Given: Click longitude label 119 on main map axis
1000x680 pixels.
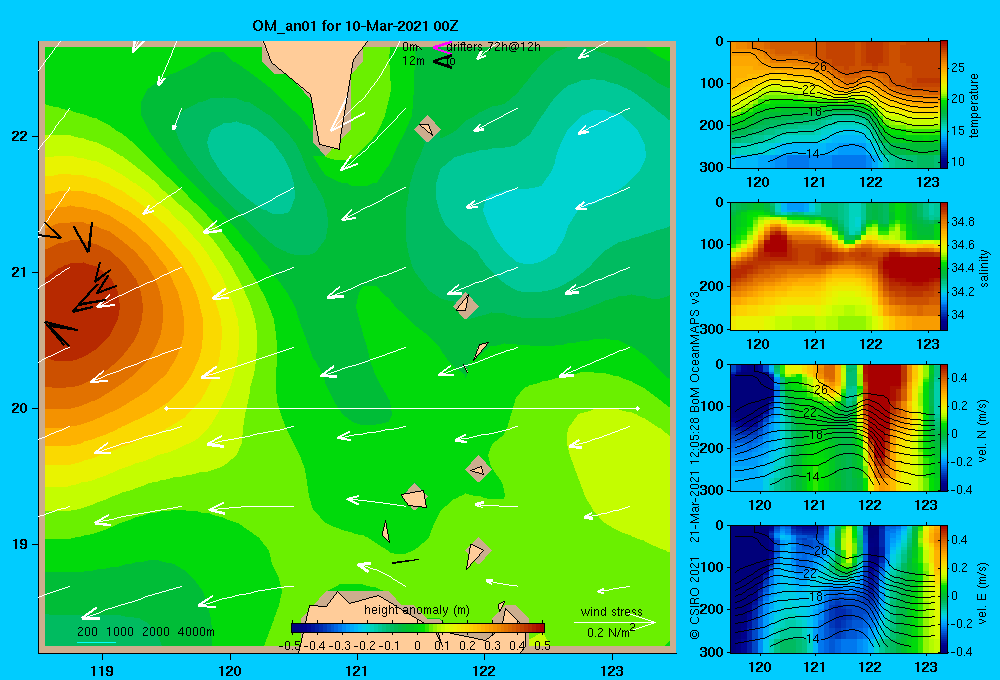Looking at the screenshot, I should (102, 671).
